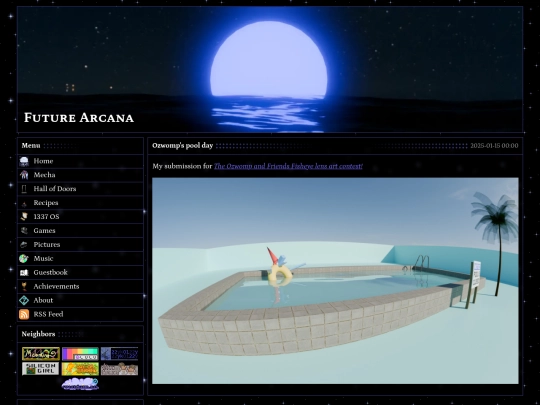Image resolution: width=540 pixels, height=405 pixels.
Task: Click the Guestbook book icon
Action: (24, 273)
